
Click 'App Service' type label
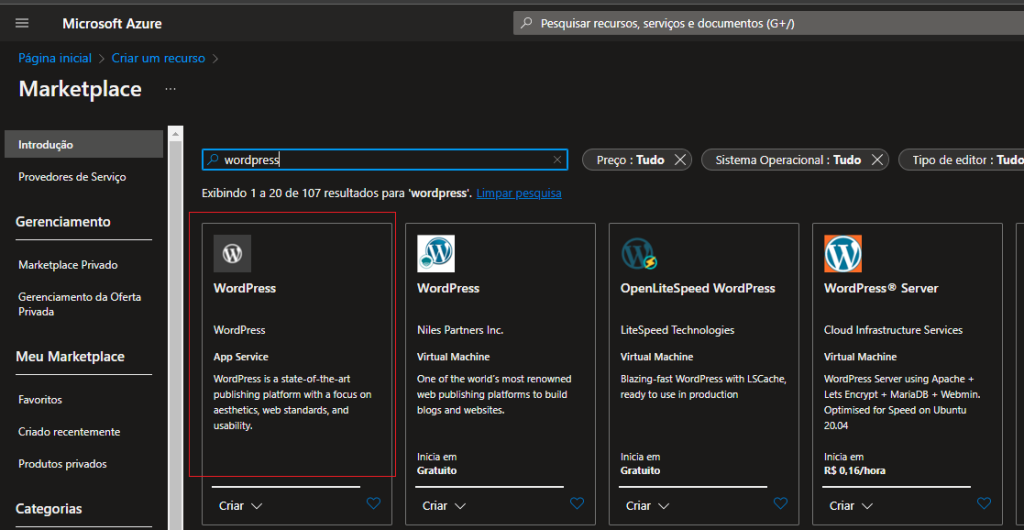(241, 357)
